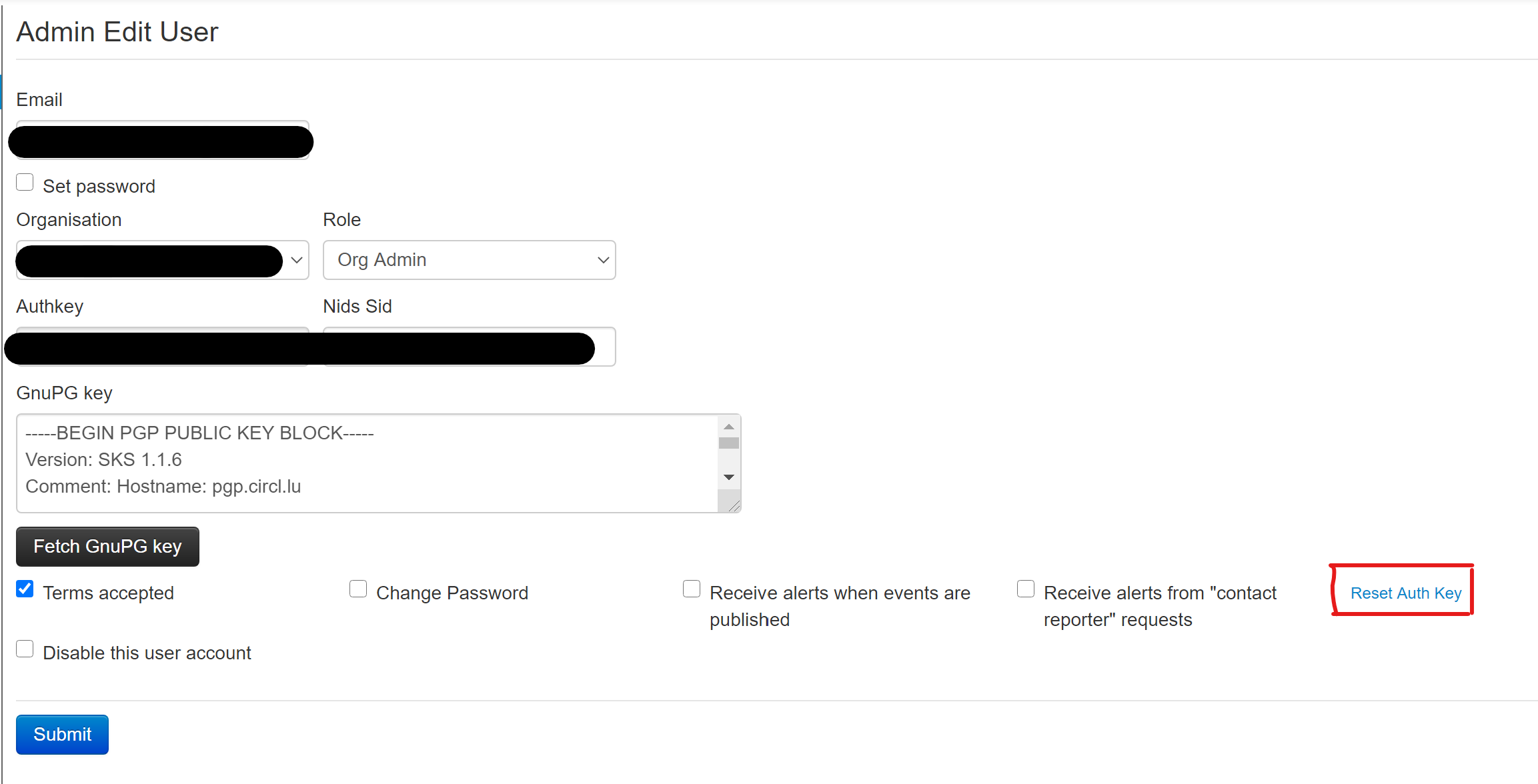Check Disable this user account
The width and height of the screenshot is (1538, 784).
point(25,648)
